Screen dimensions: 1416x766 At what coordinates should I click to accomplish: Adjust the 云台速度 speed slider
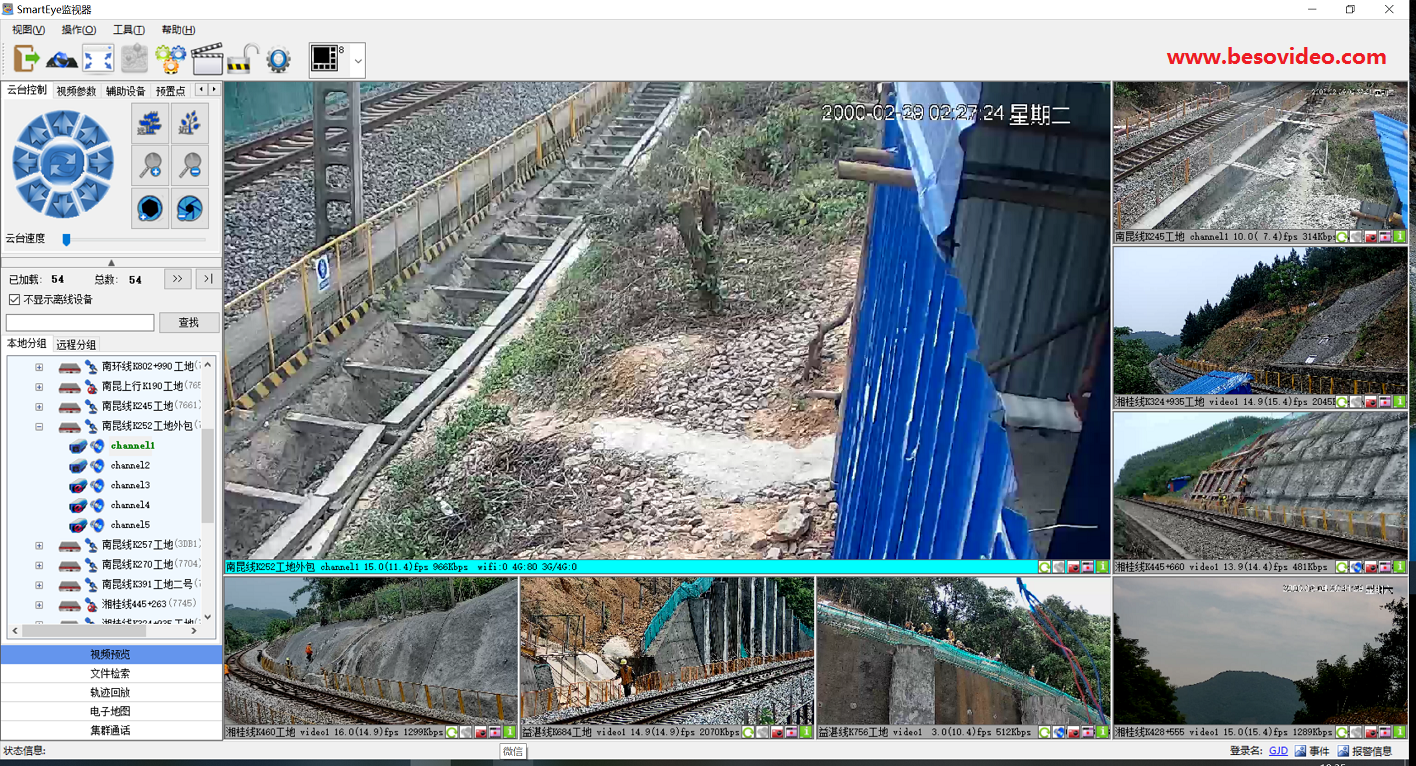click(x=67, y=239)
